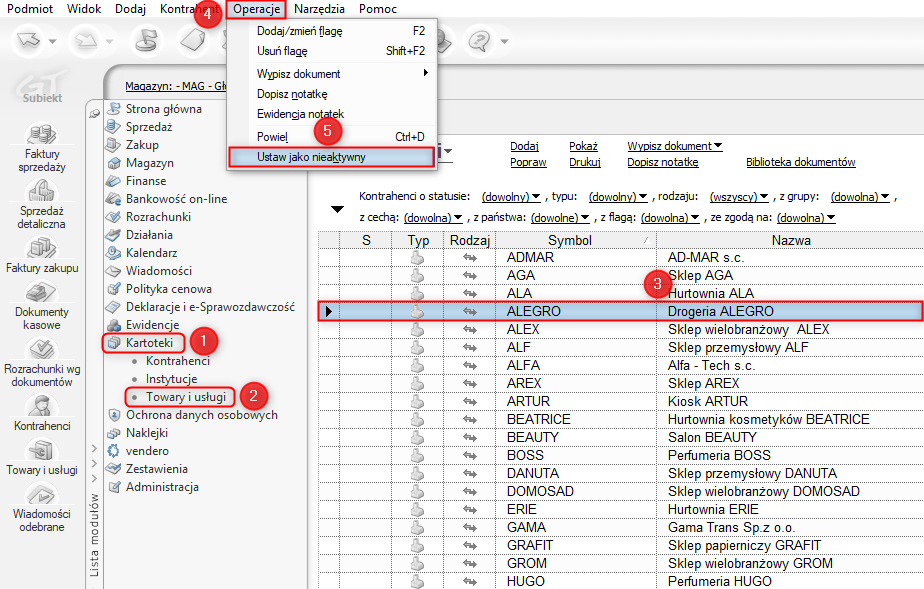Click the forward navigation arrow in toolbar
The height and width of the screenshot is (589, 924).
[x=86, y=41]
